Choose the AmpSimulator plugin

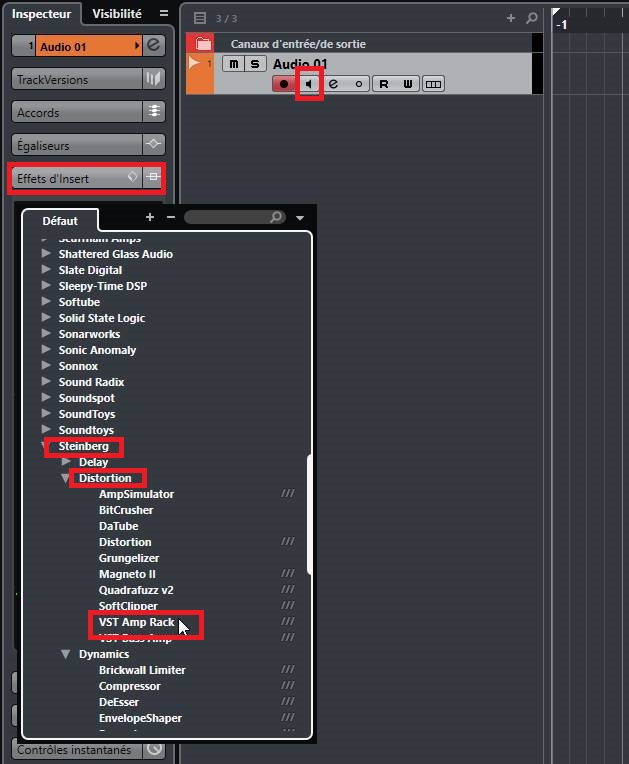point(136,494)
